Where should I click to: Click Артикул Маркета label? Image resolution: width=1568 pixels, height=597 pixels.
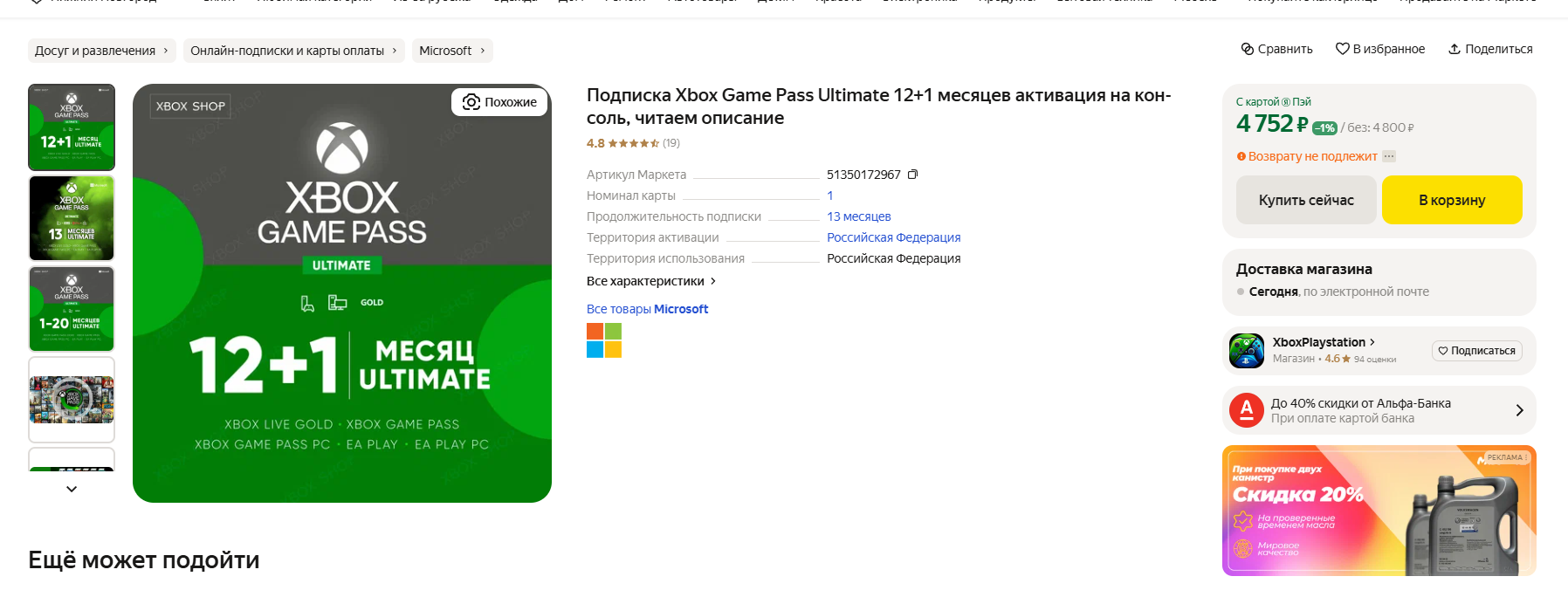636,175
